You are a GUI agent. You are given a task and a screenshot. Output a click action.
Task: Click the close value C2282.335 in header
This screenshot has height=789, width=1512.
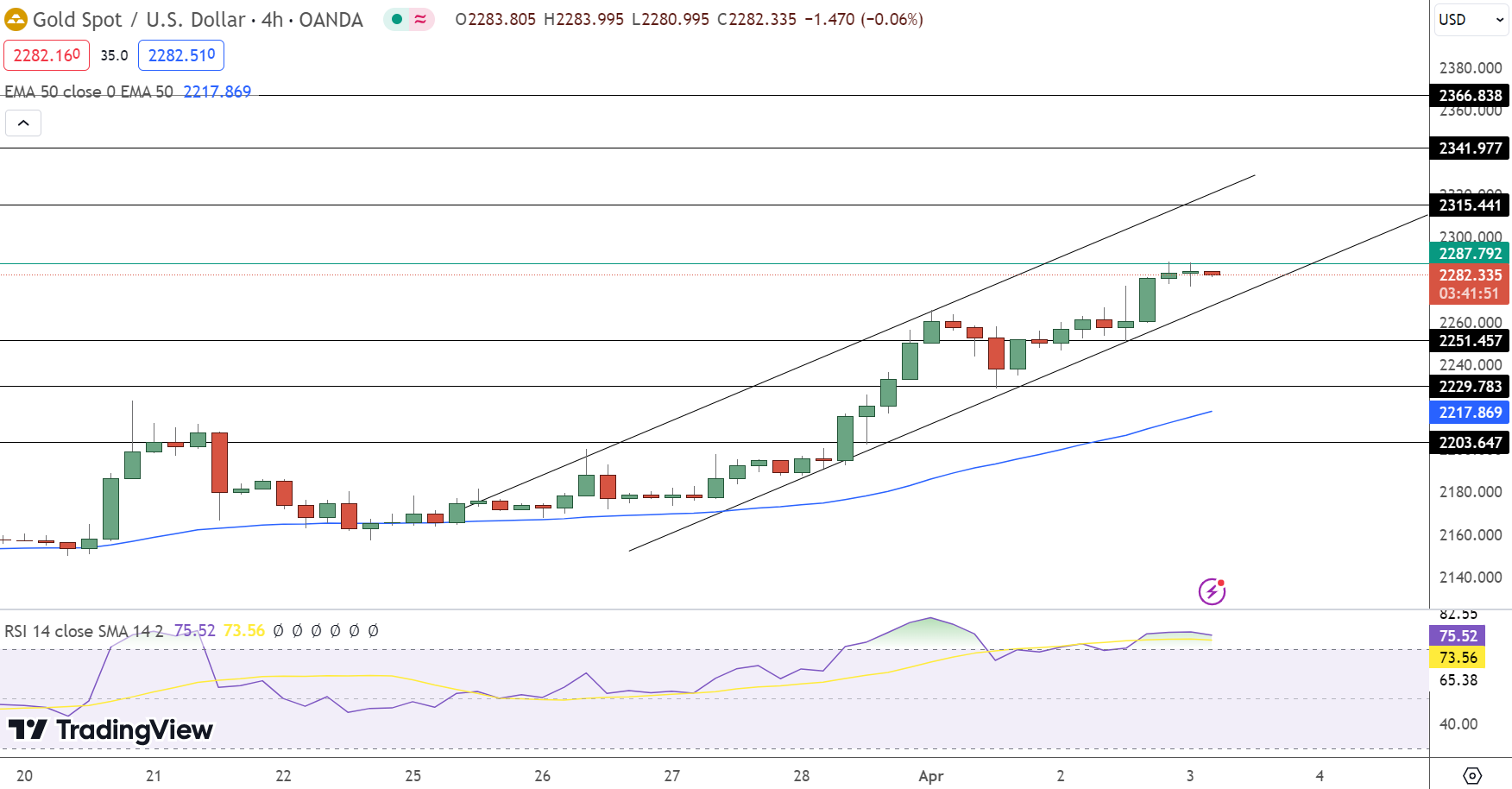coord(757,19)
